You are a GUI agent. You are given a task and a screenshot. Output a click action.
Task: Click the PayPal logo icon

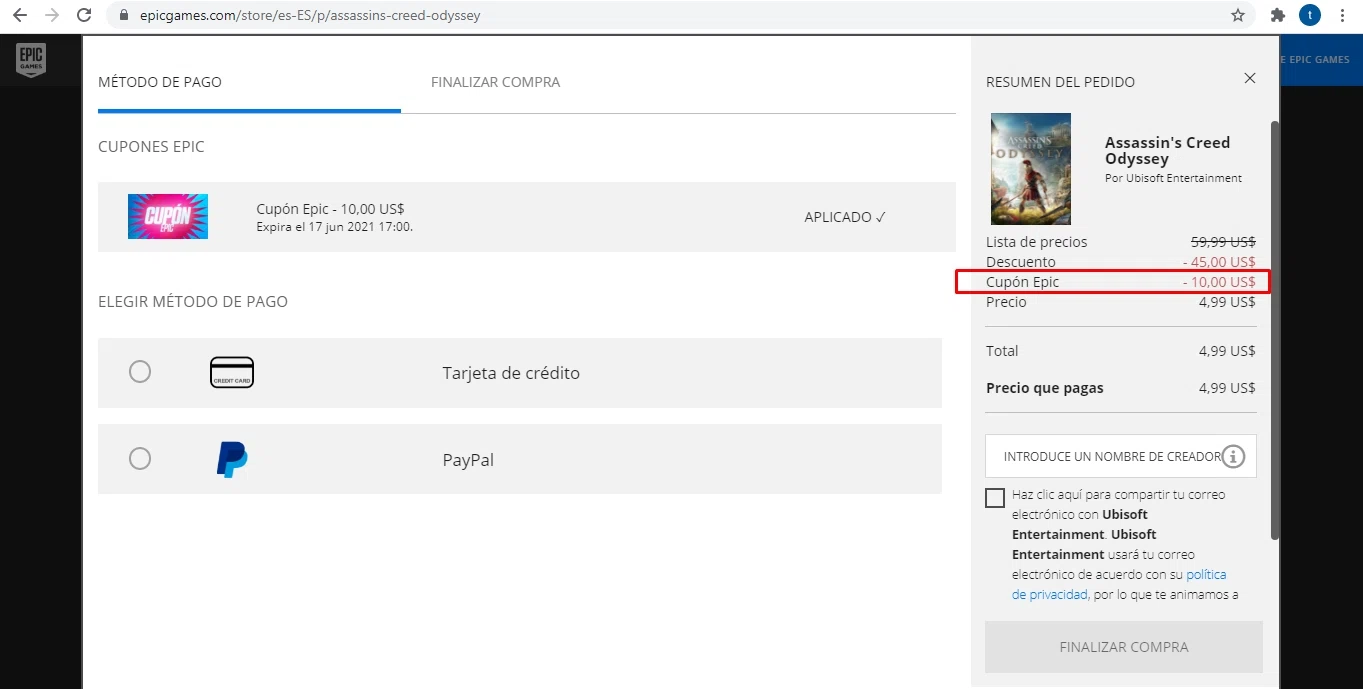point(232,460)
